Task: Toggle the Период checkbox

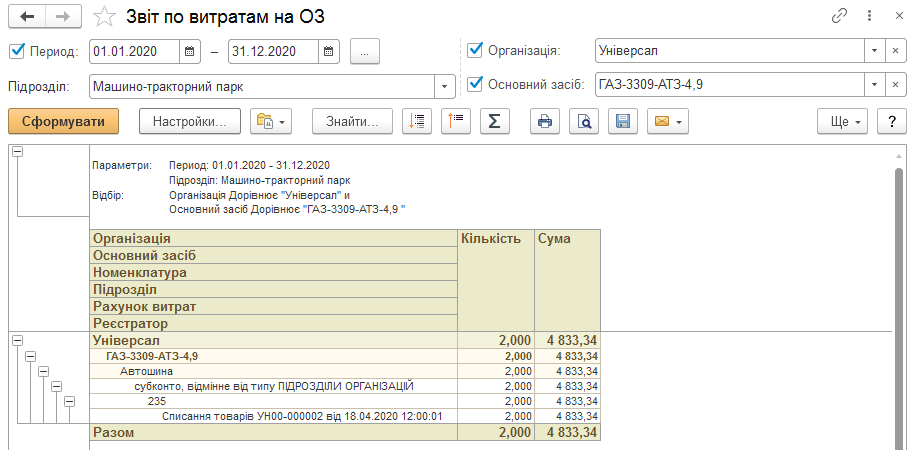Action: (x=17, y=51)
